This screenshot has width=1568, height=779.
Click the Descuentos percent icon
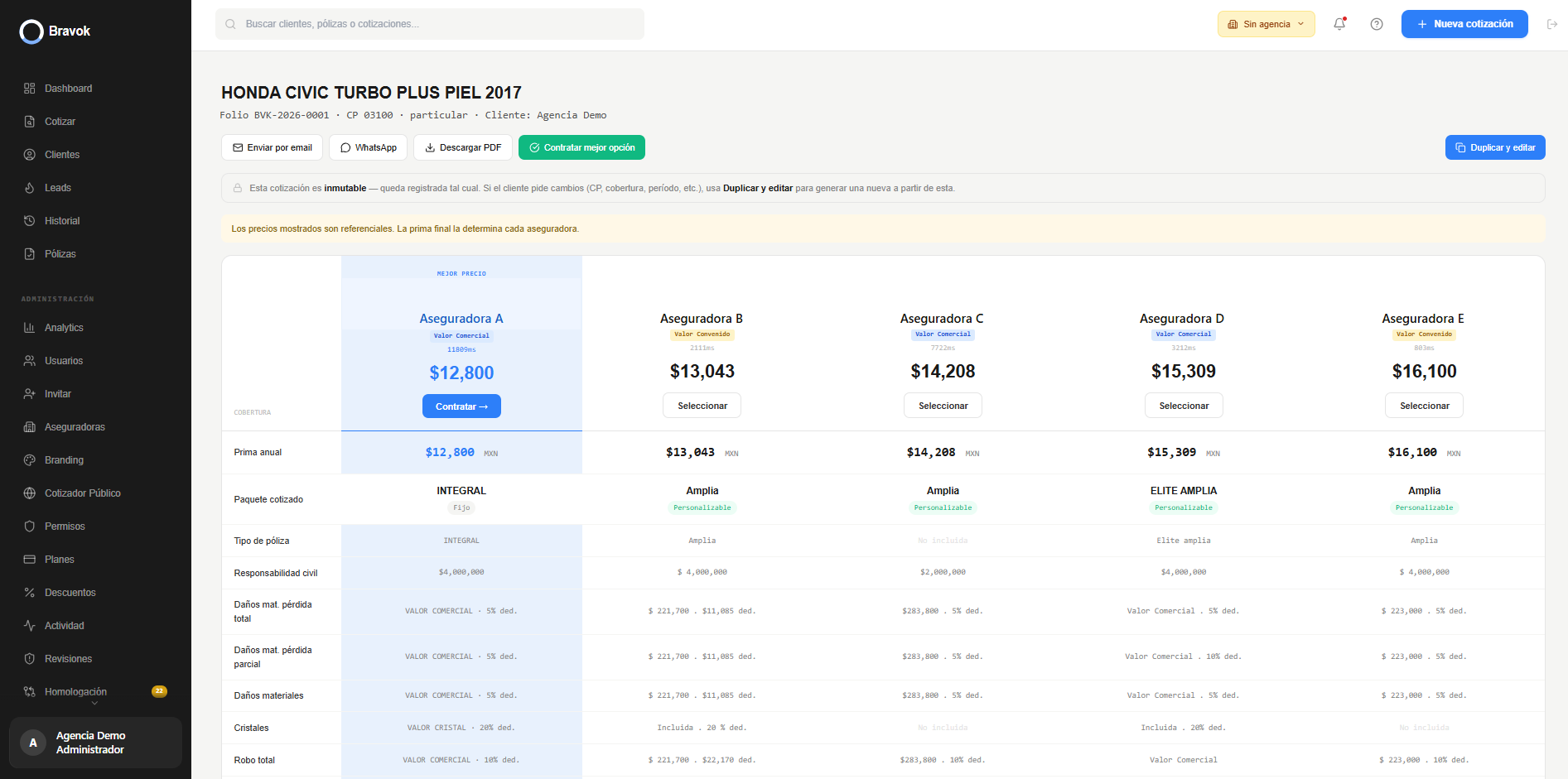click(x=30, y=593)
